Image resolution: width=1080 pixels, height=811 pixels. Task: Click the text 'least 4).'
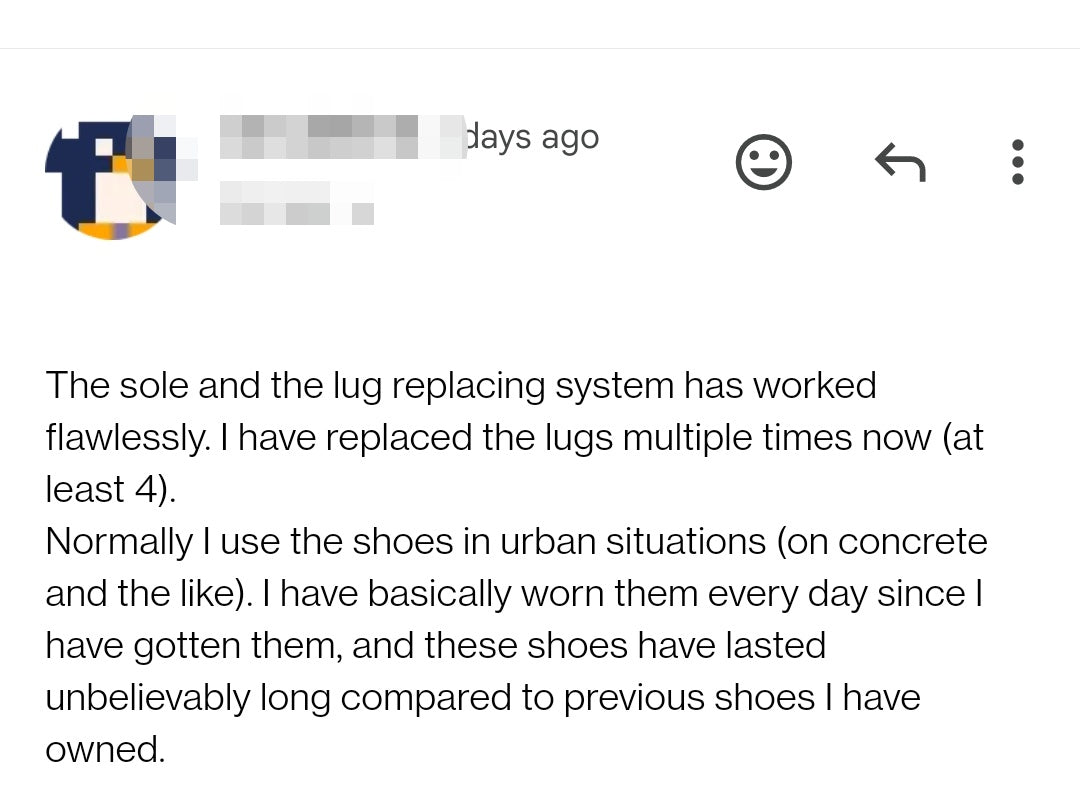coord(110,489)
